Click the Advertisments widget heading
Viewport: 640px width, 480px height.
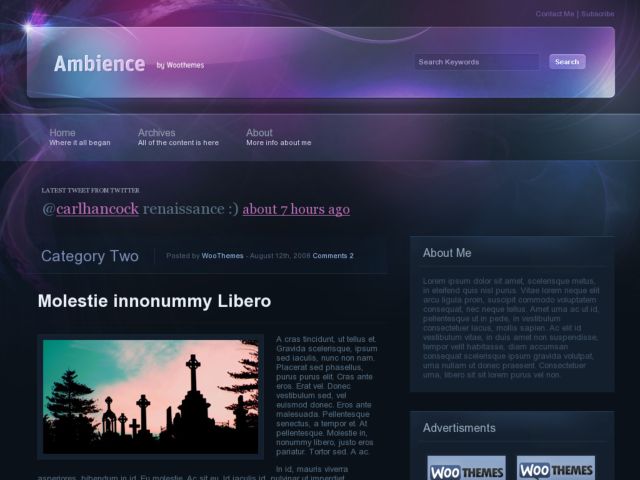coord(459,428)
